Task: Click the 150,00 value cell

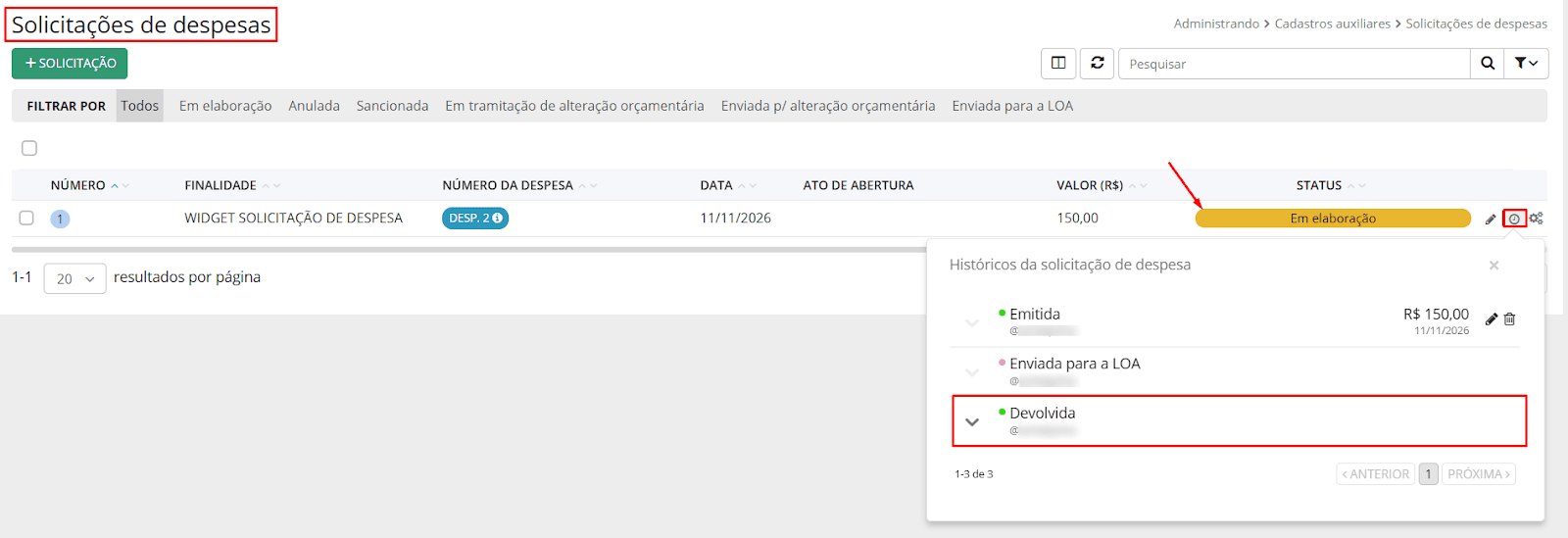Action: (x=1077, y=219)
